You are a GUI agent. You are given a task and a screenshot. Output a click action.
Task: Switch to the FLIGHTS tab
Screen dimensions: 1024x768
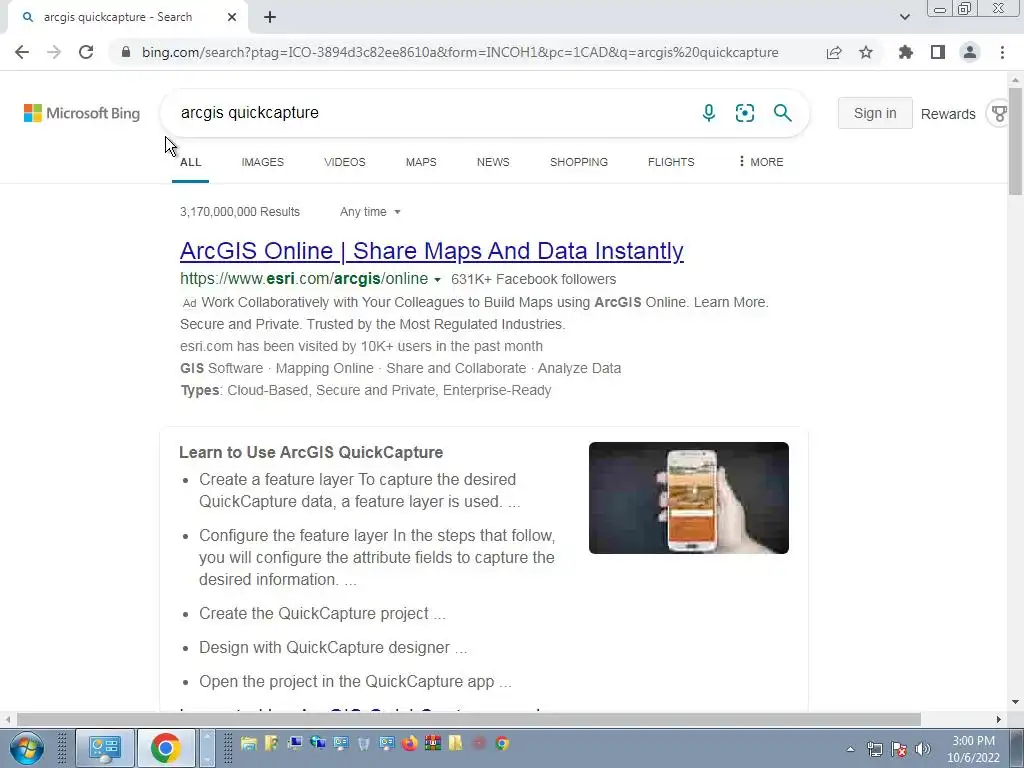coord(671,162)
